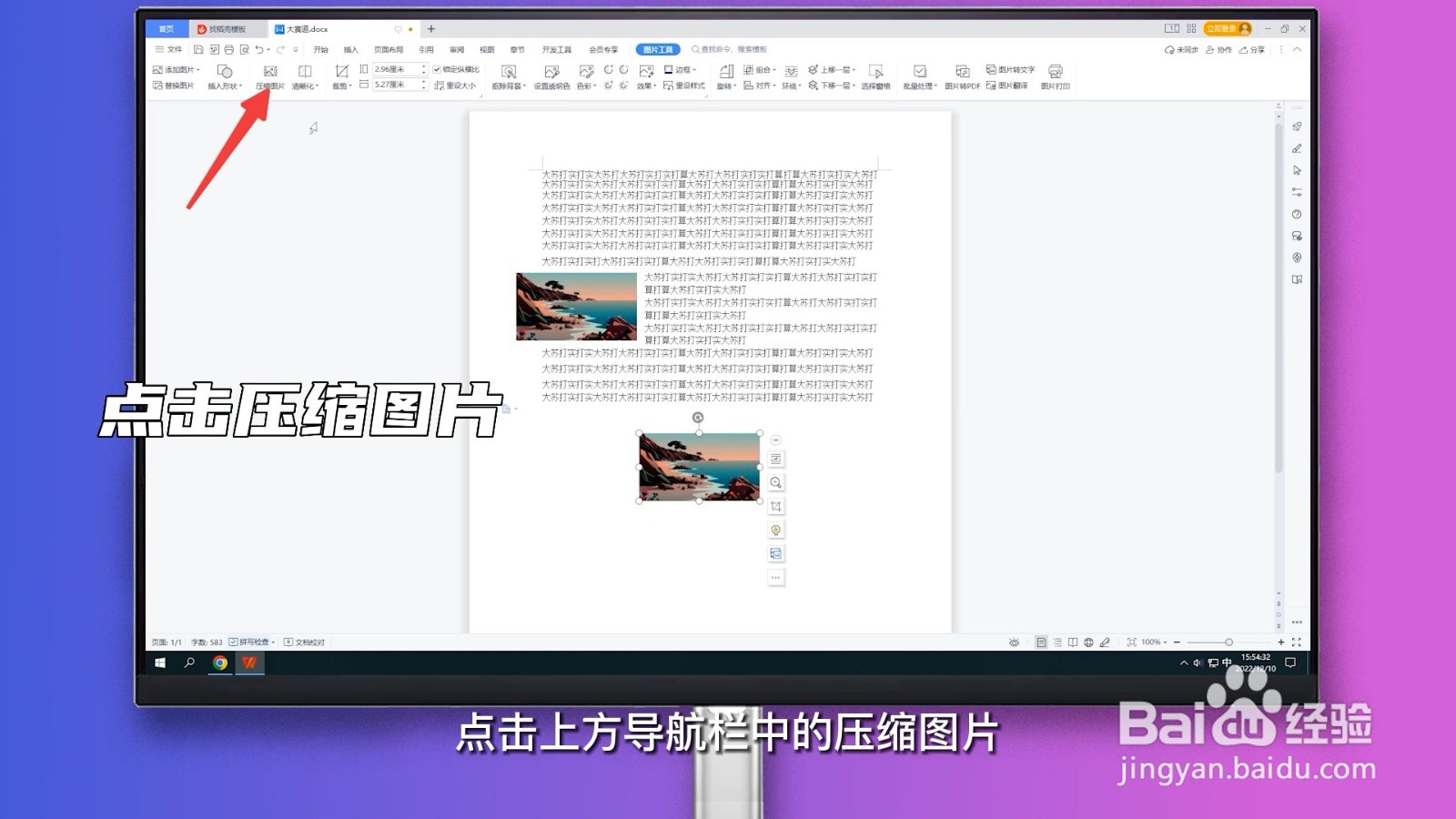The image size is (1456, 819).
Task: Toggle 文档校对 document proofing in status bar
Action: tap(305, 642)
